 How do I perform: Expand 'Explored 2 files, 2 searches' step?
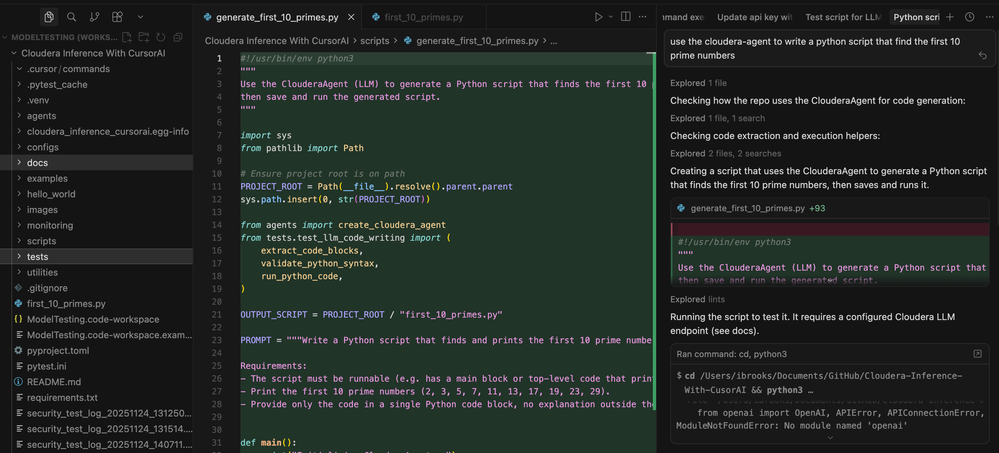tap(726, 153)
